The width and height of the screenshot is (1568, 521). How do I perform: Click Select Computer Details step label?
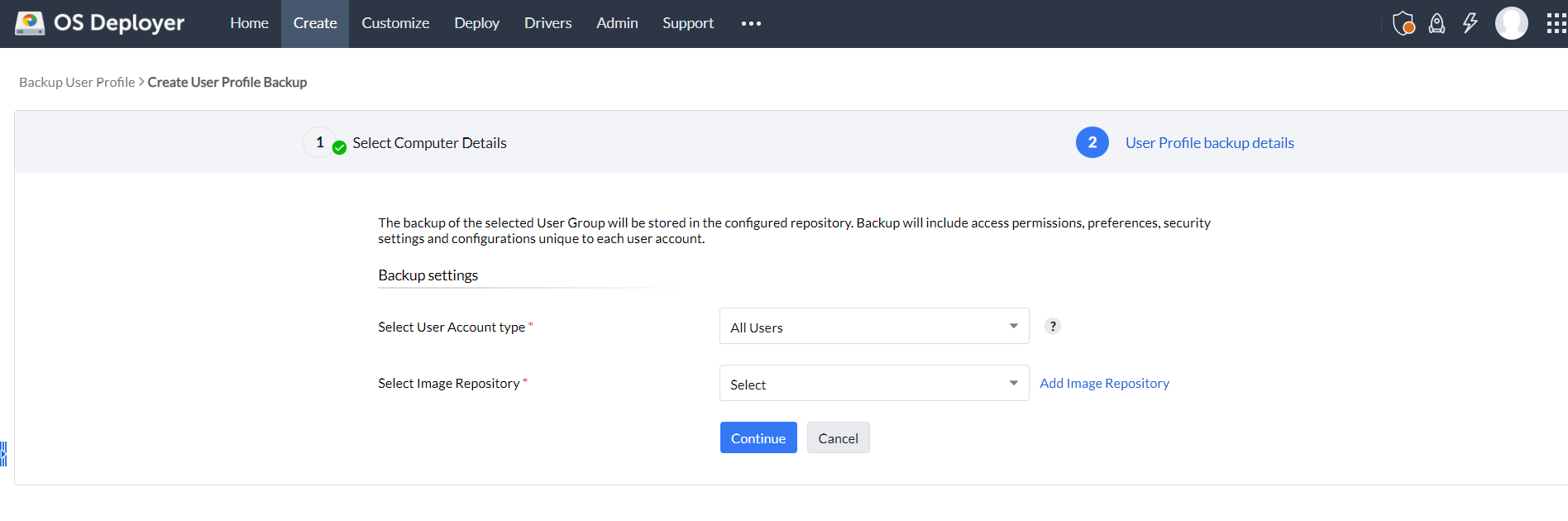pyautogui.click(x=429, y=142)
